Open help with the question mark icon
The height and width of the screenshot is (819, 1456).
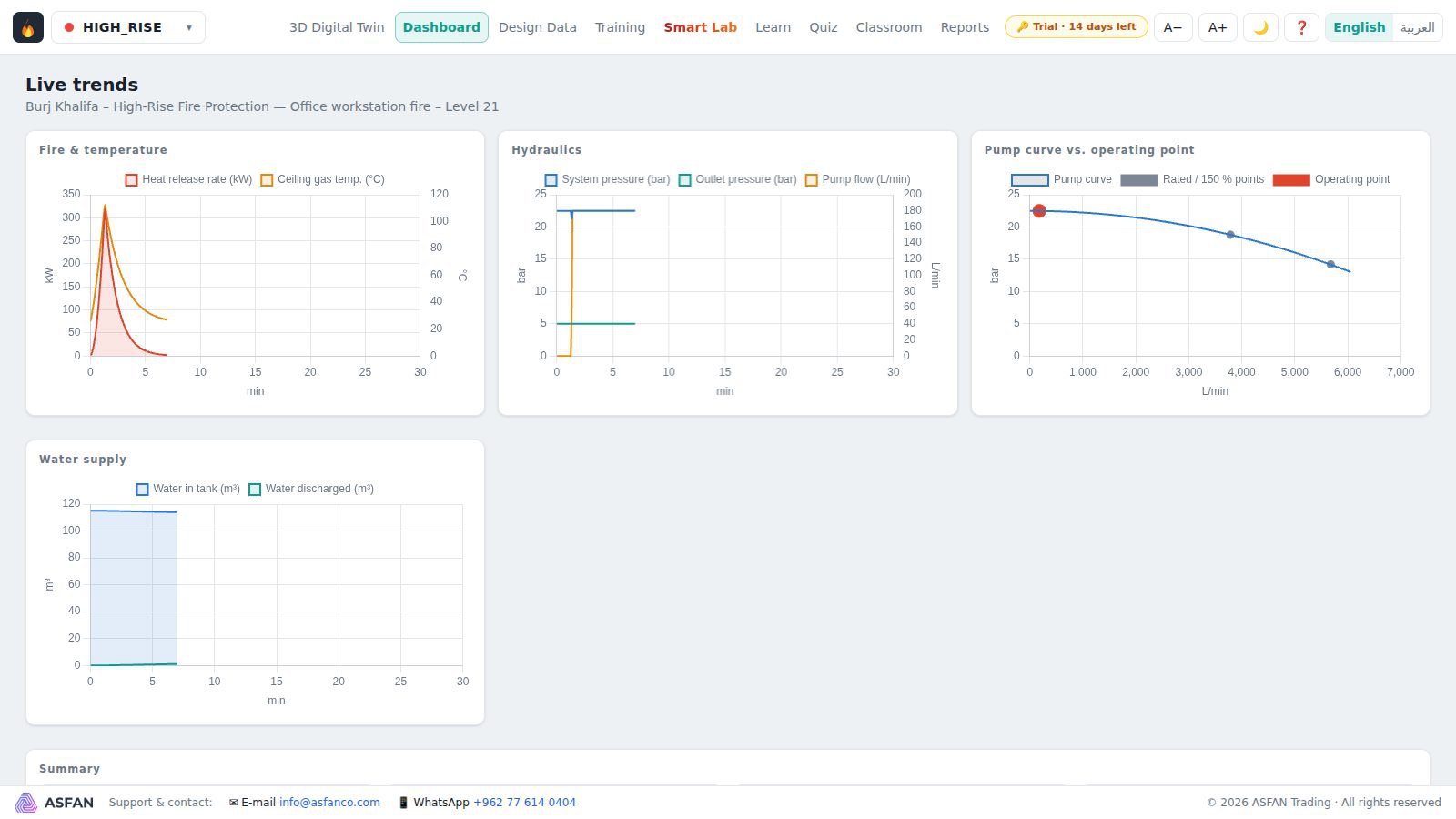pyautogui.click(x=1301, y=27)
